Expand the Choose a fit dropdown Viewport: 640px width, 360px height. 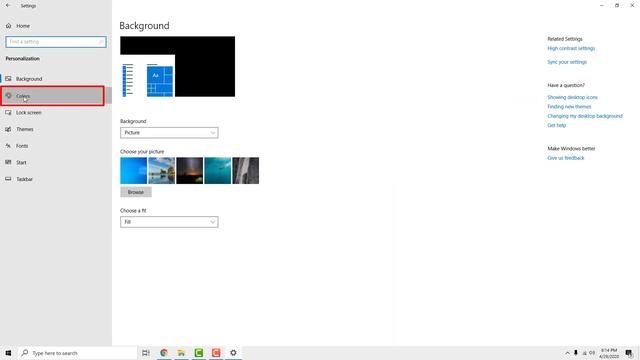(x=169, y=222)
